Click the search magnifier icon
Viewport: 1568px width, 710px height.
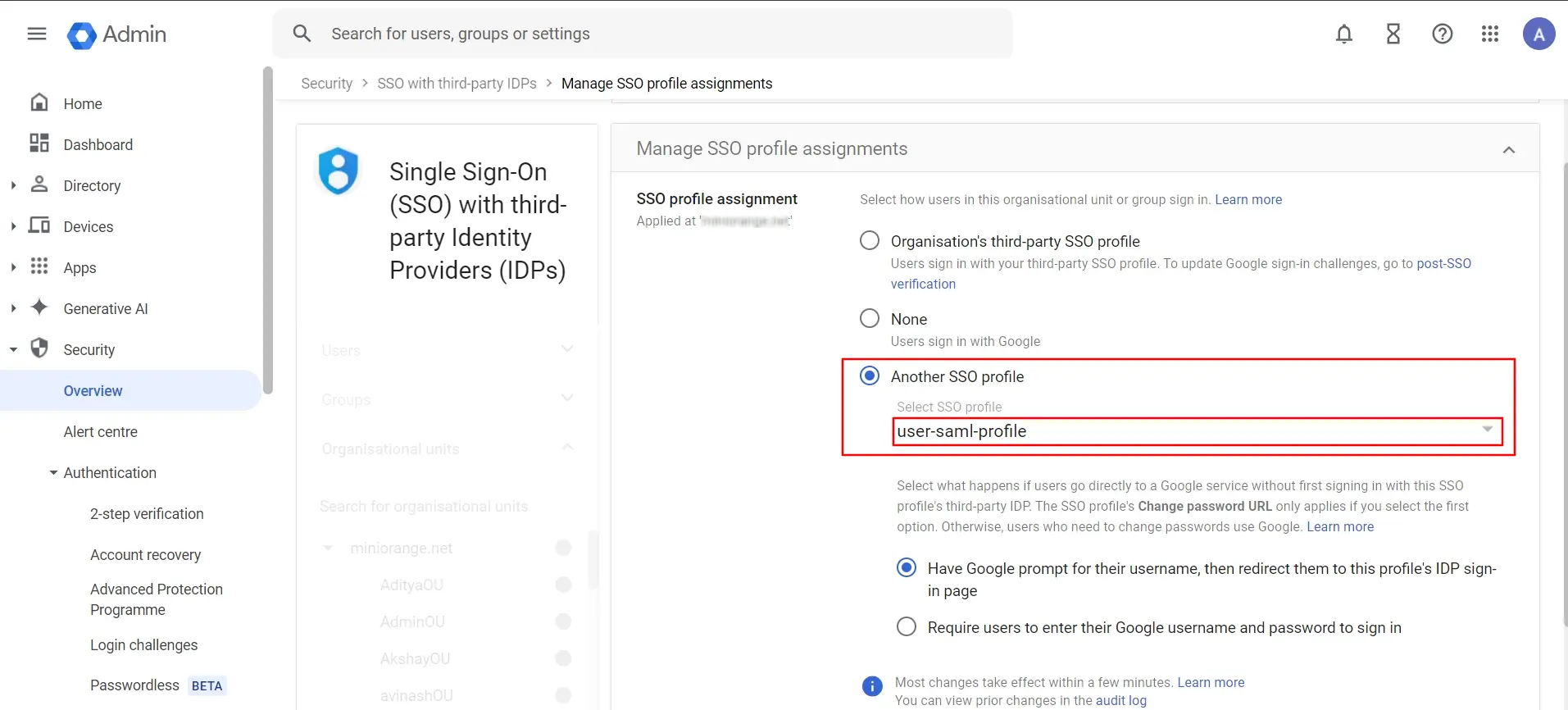point(302,34)
